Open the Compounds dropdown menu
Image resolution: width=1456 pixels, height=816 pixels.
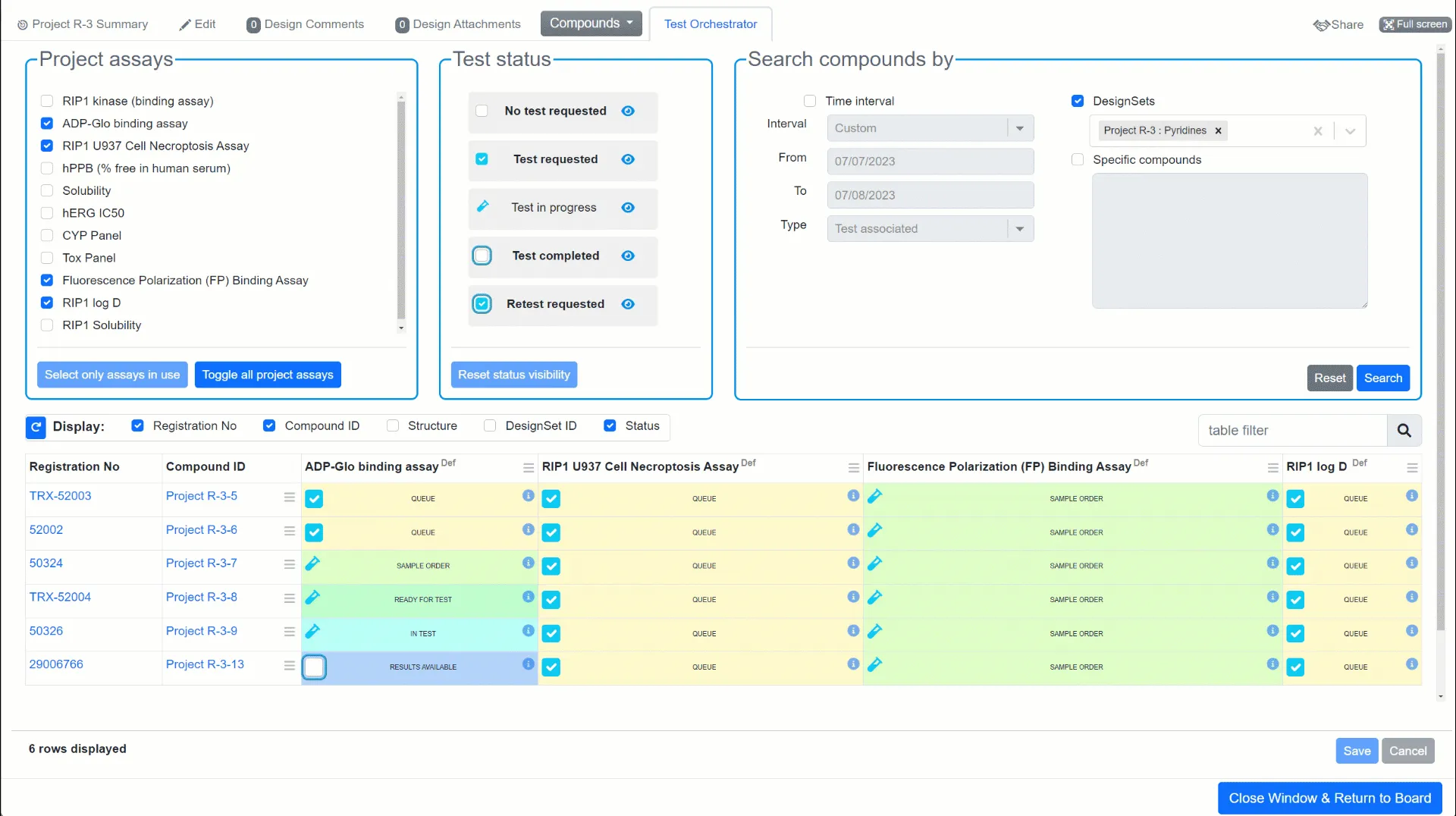coord(591,24)
